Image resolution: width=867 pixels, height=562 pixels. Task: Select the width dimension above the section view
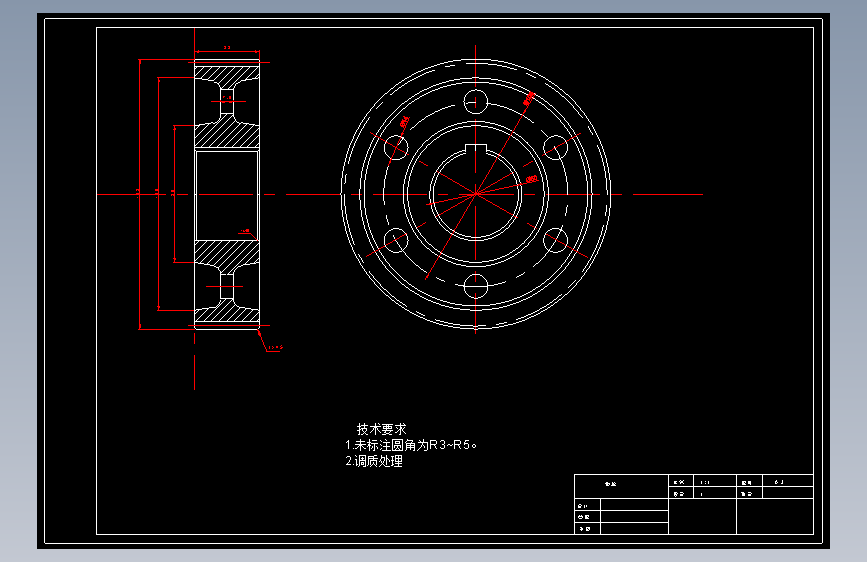point(227,48)
